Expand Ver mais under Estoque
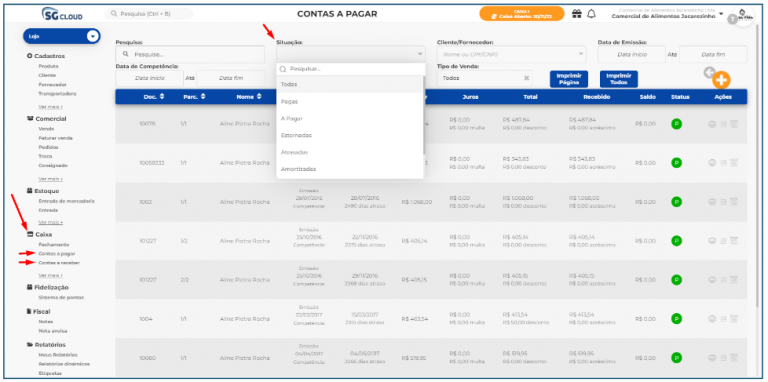Viewport: 768px width, 382px height. (x=50, y=222)
